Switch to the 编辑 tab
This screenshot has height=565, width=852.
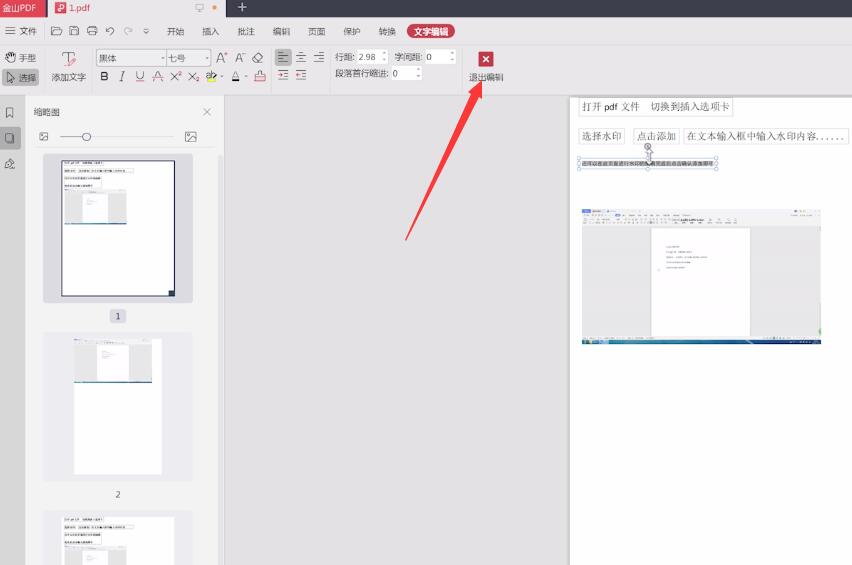[281, 32]
